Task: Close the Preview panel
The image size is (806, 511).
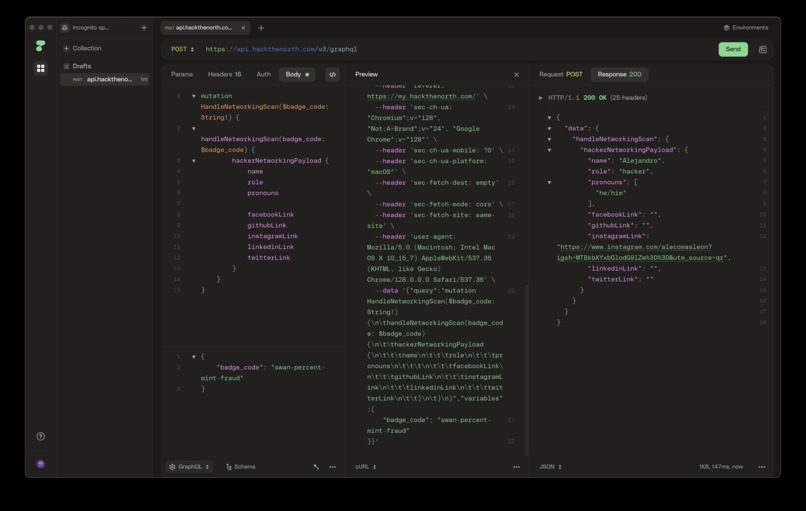Action: click(517, 75)
